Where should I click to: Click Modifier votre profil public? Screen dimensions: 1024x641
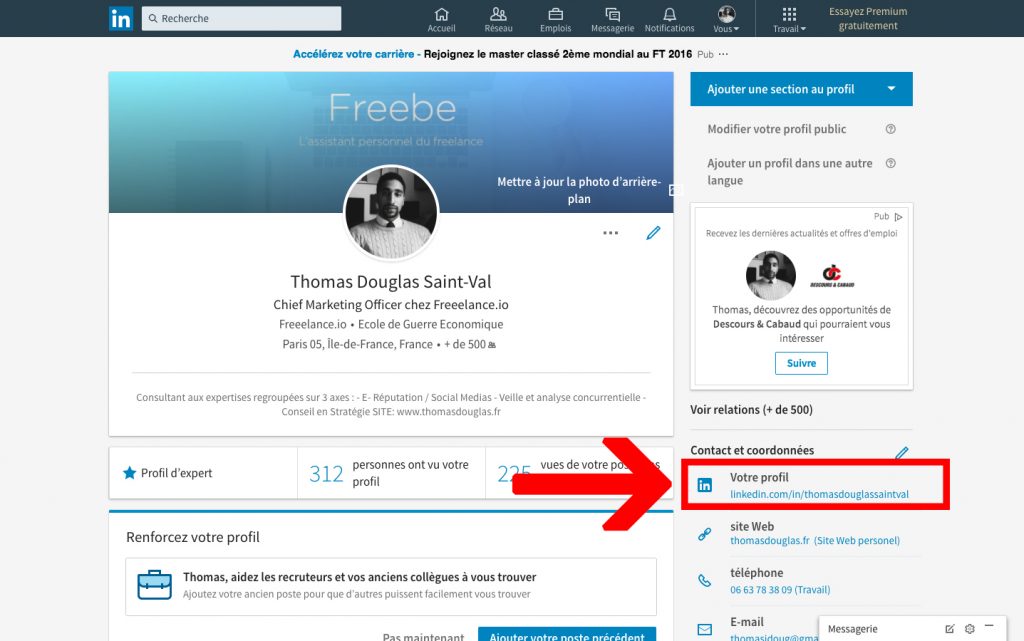[x=776, y=129]
